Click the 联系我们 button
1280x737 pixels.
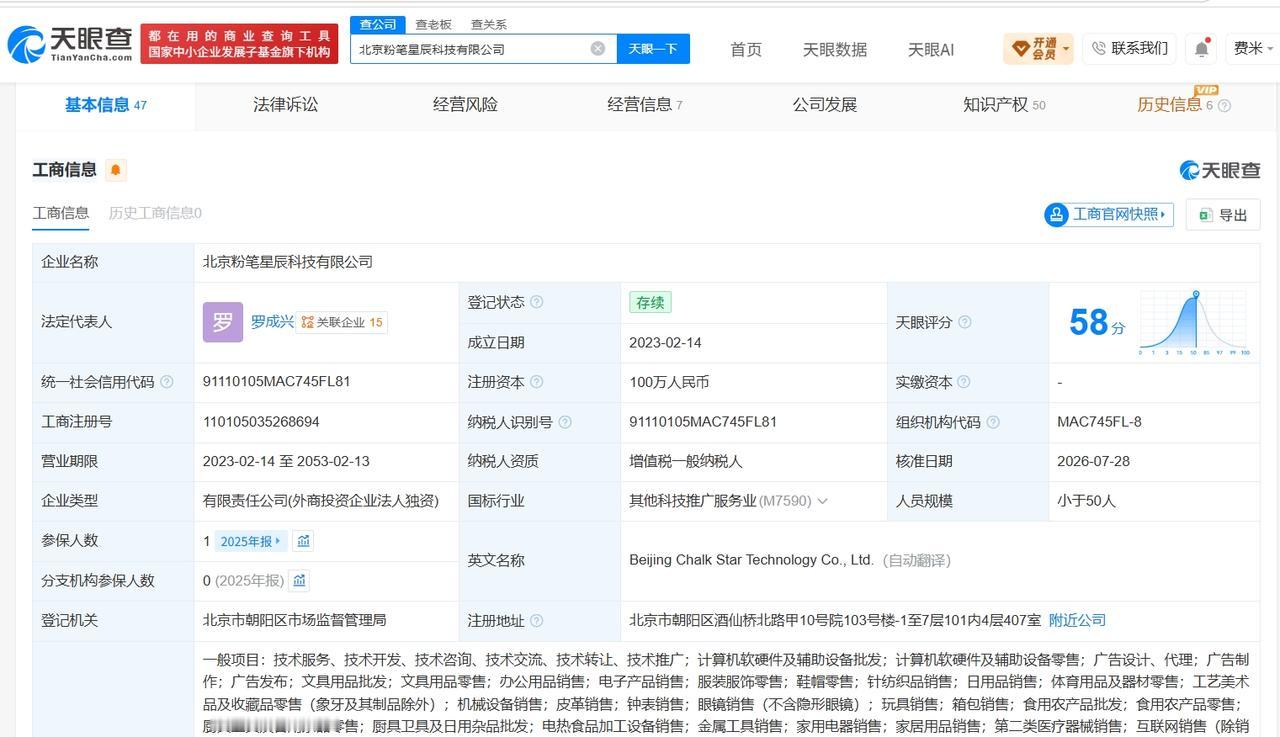[x=1129, y=48]
